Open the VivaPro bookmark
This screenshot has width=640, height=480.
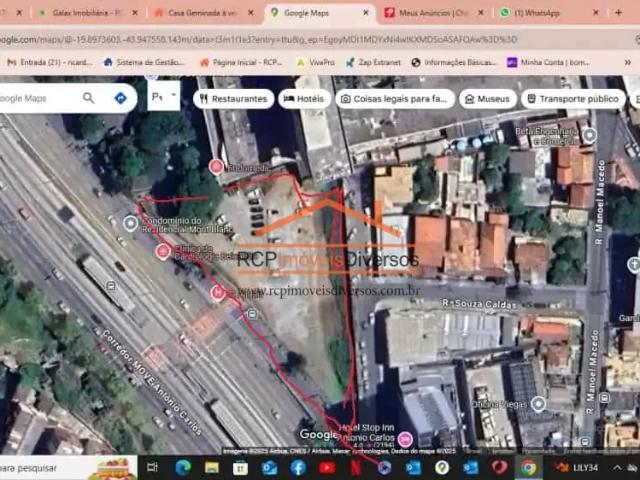pos(316,62)
